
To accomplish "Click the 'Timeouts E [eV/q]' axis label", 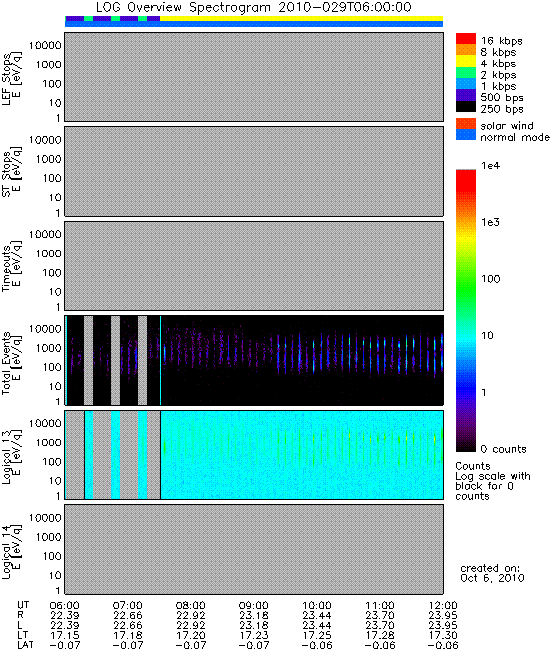I will [12, 266].
